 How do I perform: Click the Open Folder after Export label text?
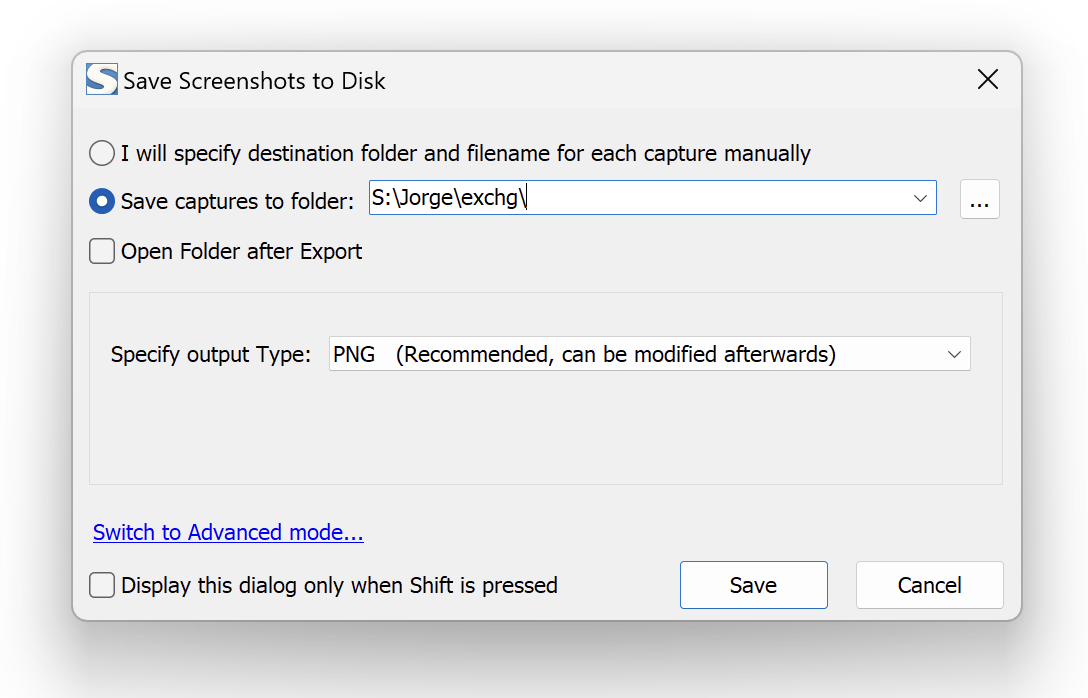tap(241, 251)
